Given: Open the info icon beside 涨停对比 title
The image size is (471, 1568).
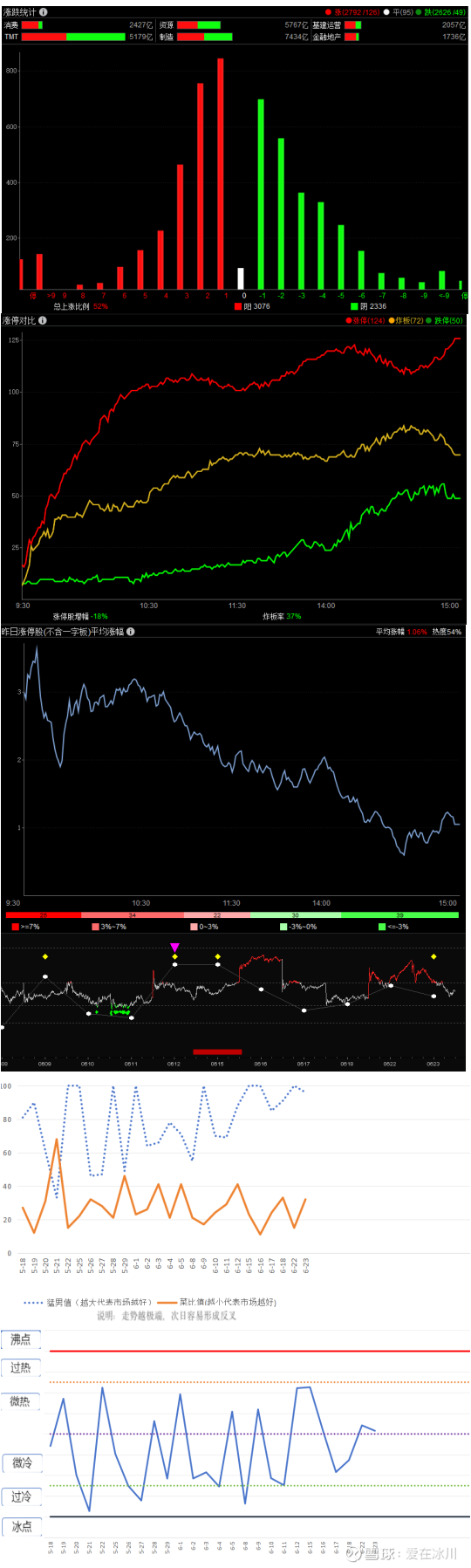Looking at the screenshot, I should (x=43, y=320).
